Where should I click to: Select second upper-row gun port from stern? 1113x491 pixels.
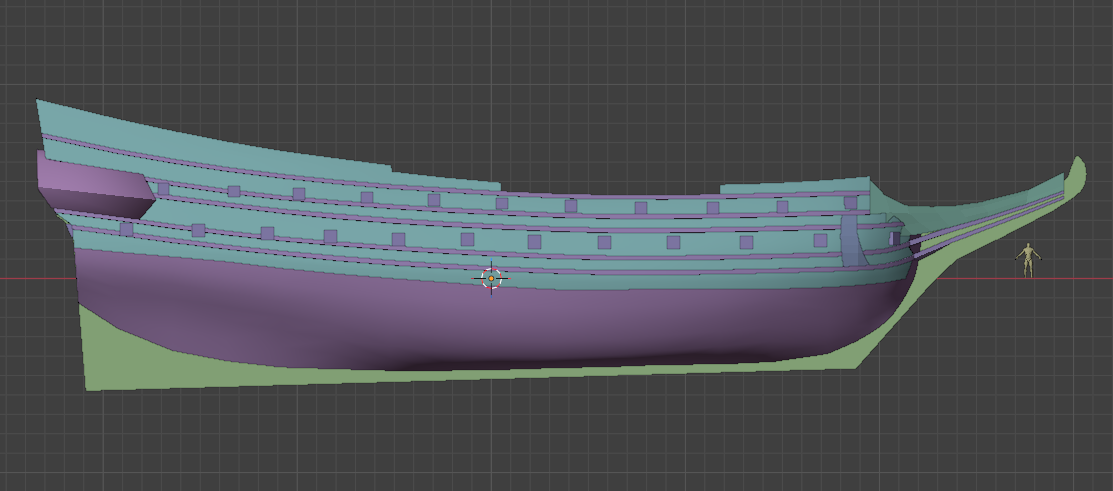(233, 191)
